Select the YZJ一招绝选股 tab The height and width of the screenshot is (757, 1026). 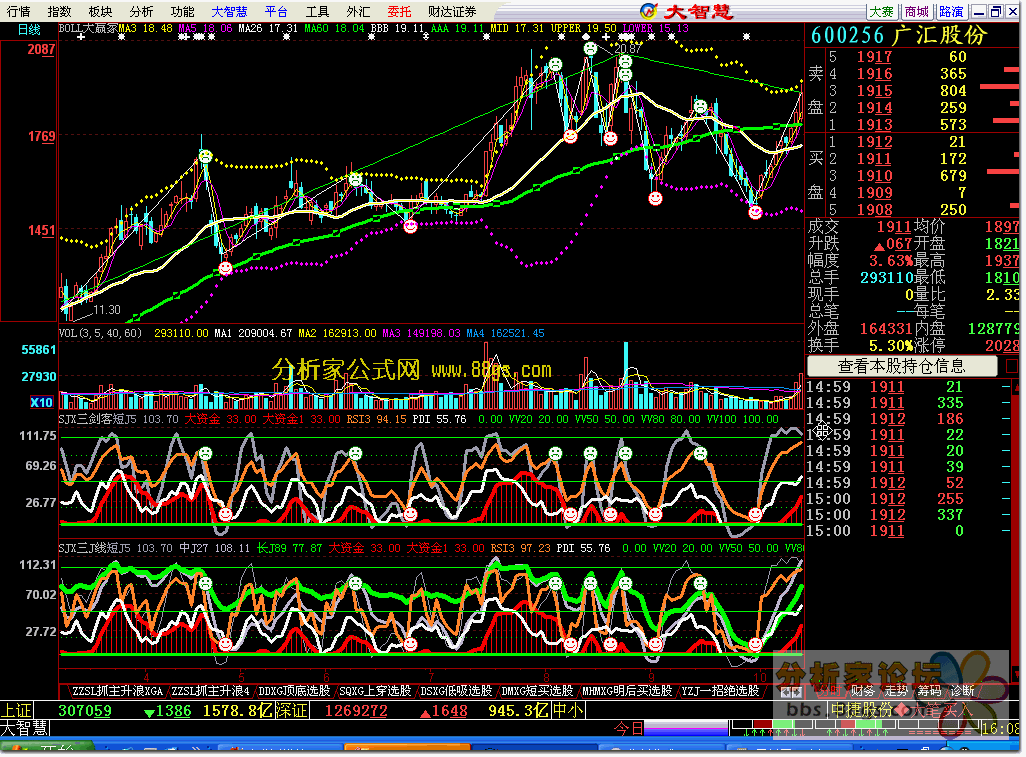[720, 690]
